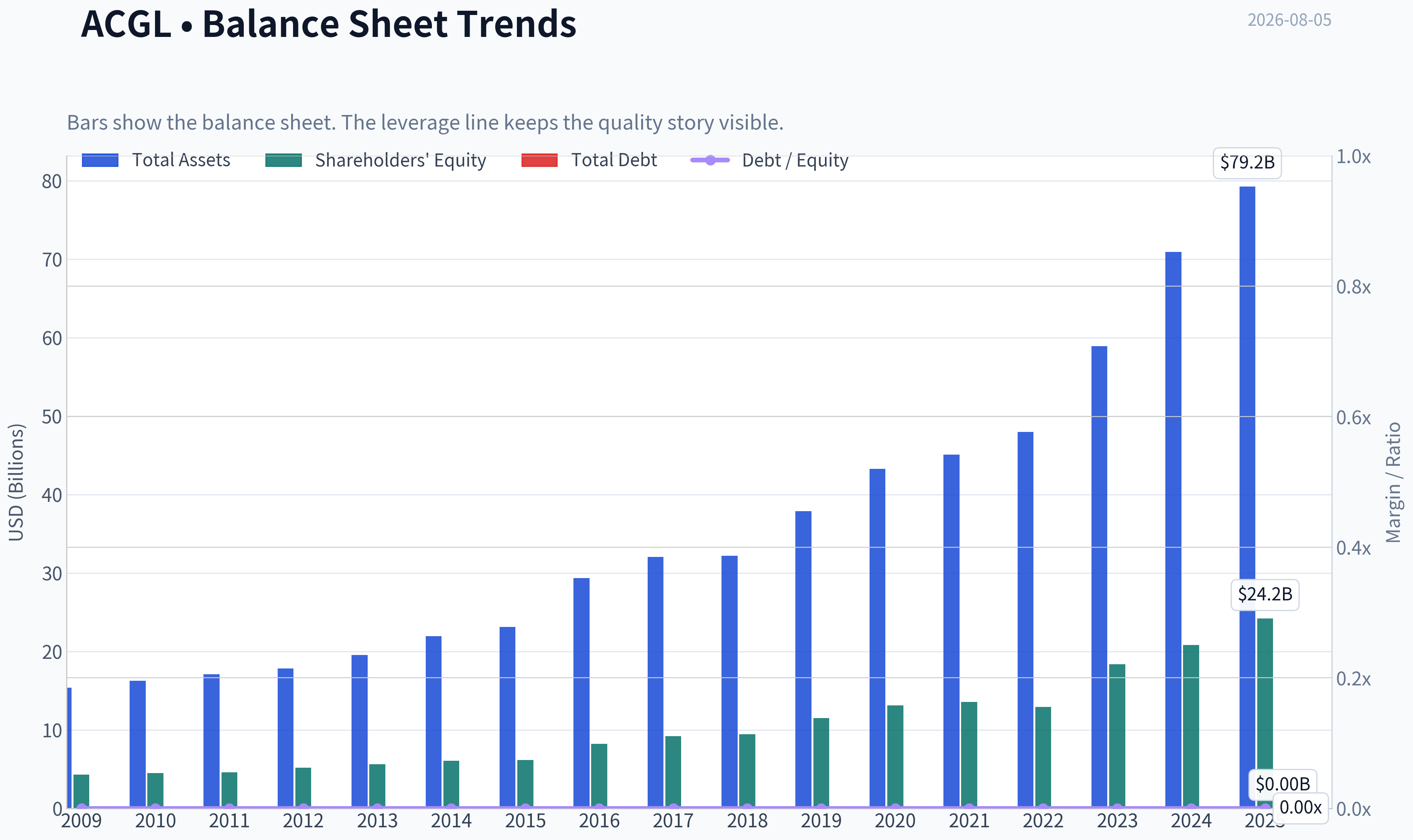Toggle the Debt / Equity legend line

click(770, 160)
